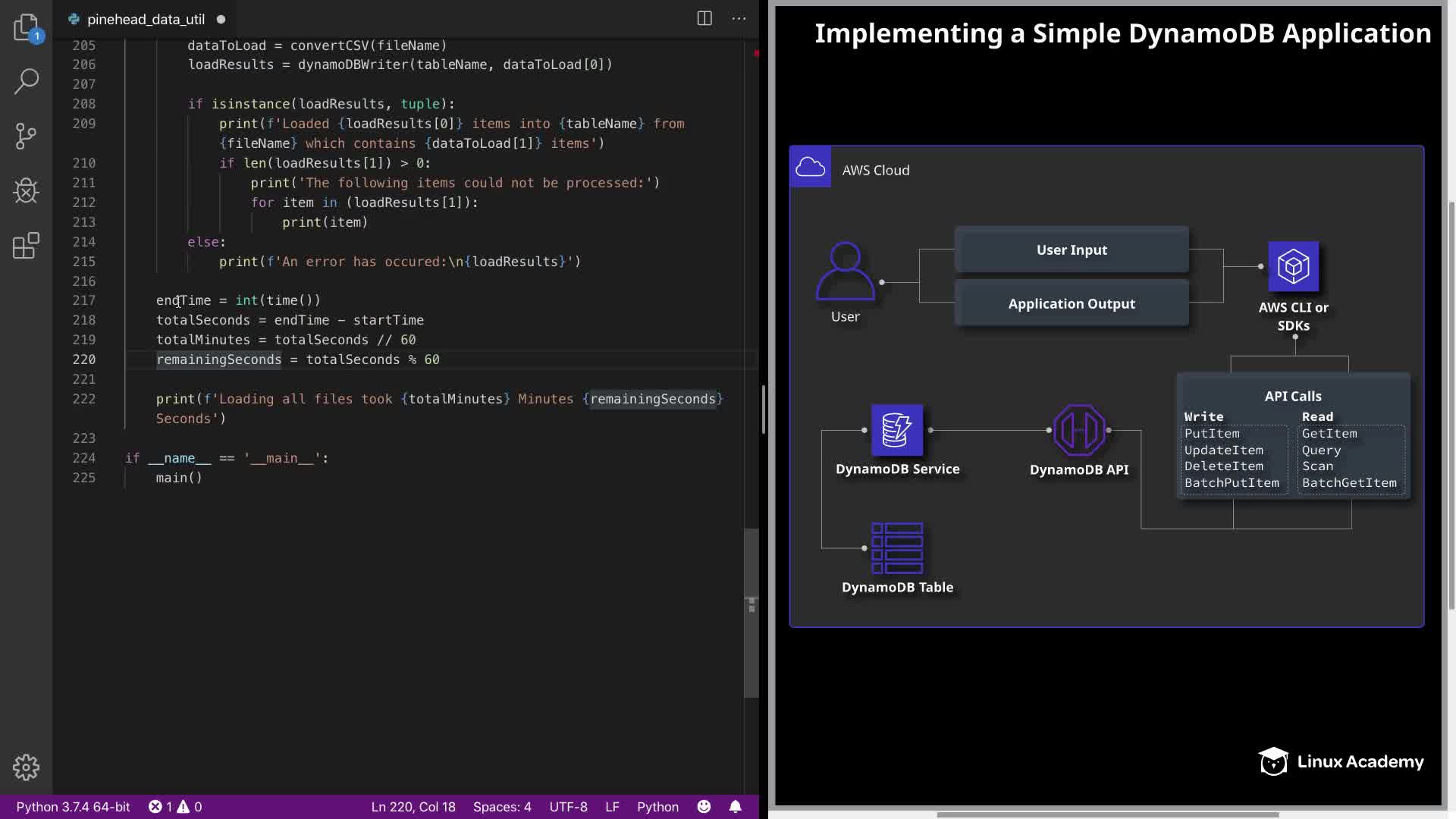Open the Search sidebar view
The width and height of the screenshot is (1456, 819).
(26, 82)
